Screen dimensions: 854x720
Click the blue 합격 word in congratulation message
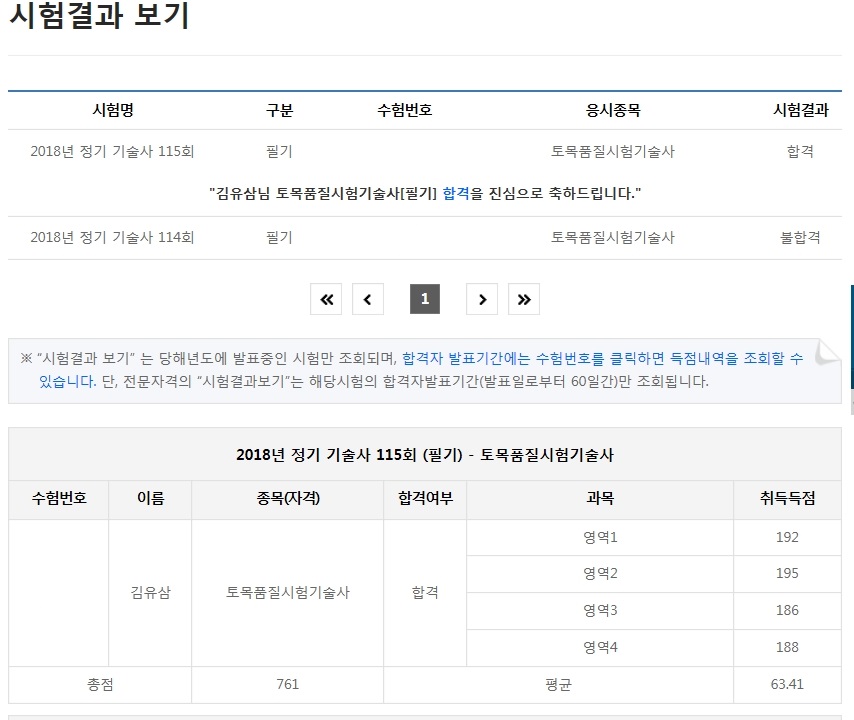(455, 193)
